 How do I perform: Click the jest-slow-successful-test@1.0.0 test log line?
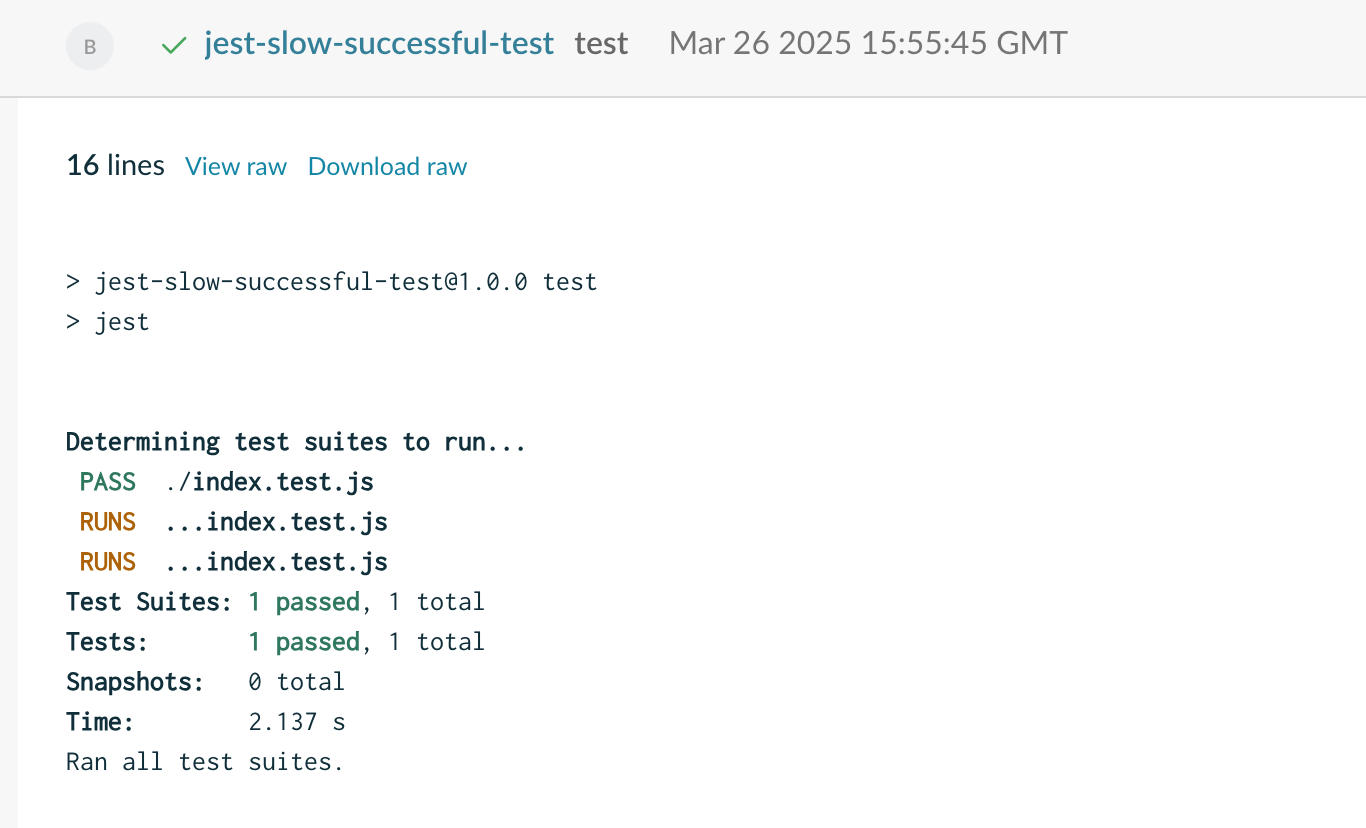[x=331, y=281]
